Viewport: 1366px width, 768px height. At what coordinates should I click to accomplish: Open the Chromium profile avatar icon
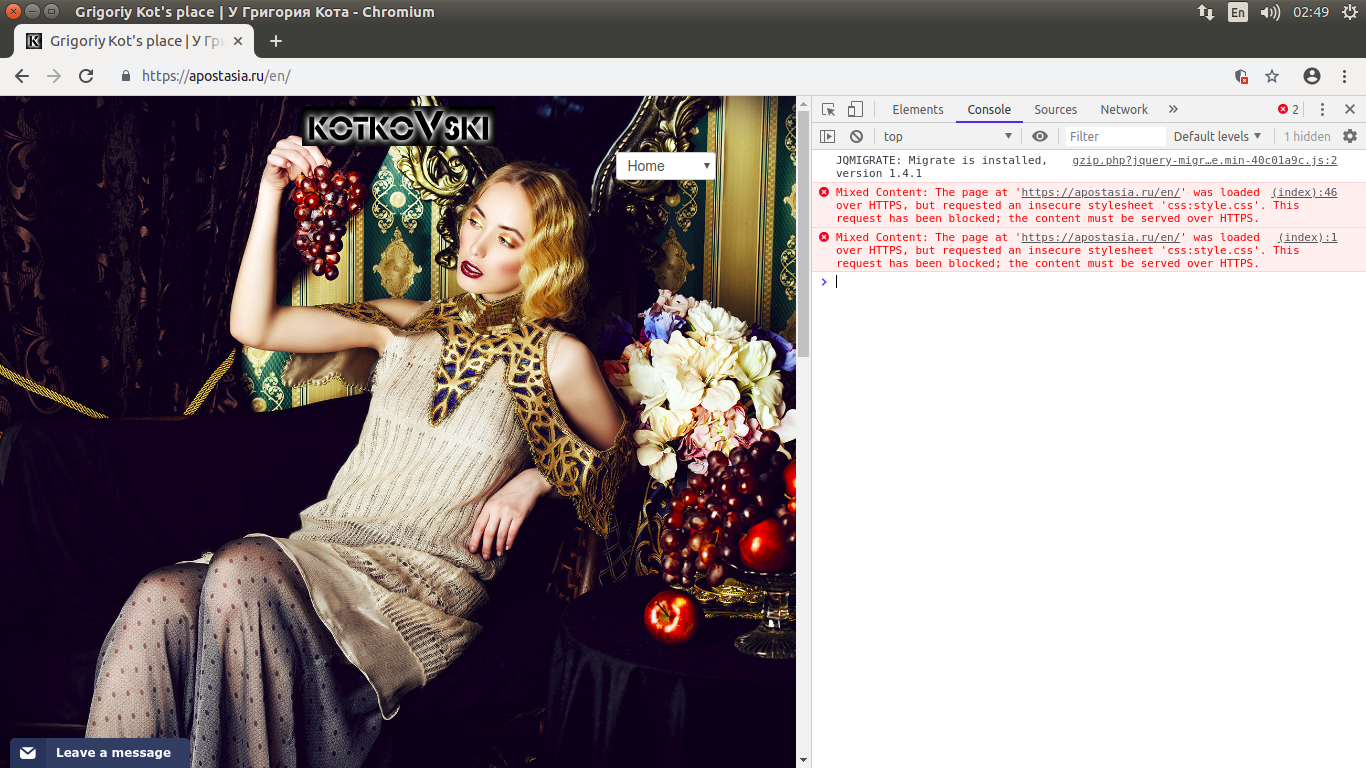pyautogui.click(x=1312, y=76)
